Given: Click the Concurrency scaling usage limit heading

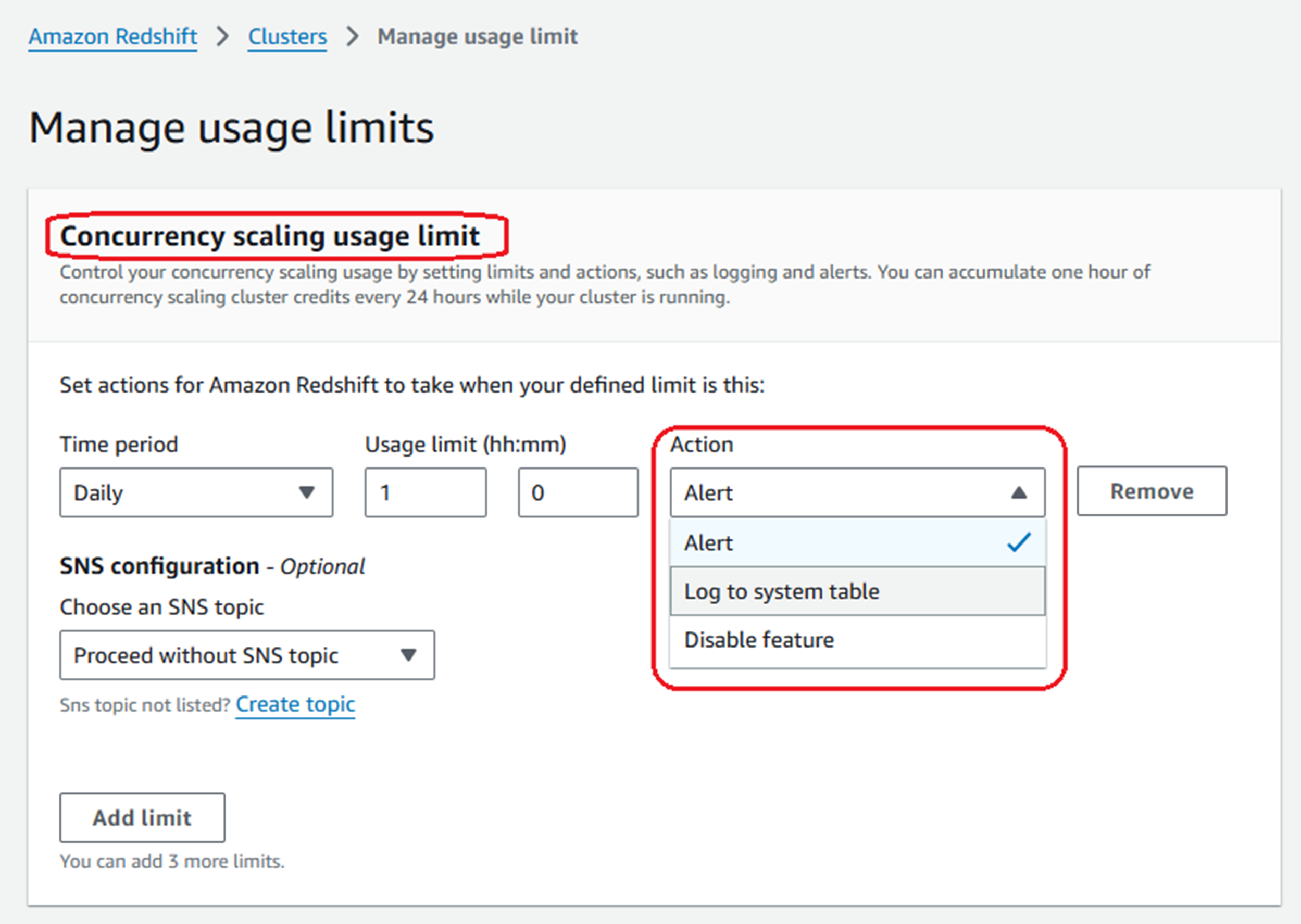Looking at the screenshot, I should 270,236.
